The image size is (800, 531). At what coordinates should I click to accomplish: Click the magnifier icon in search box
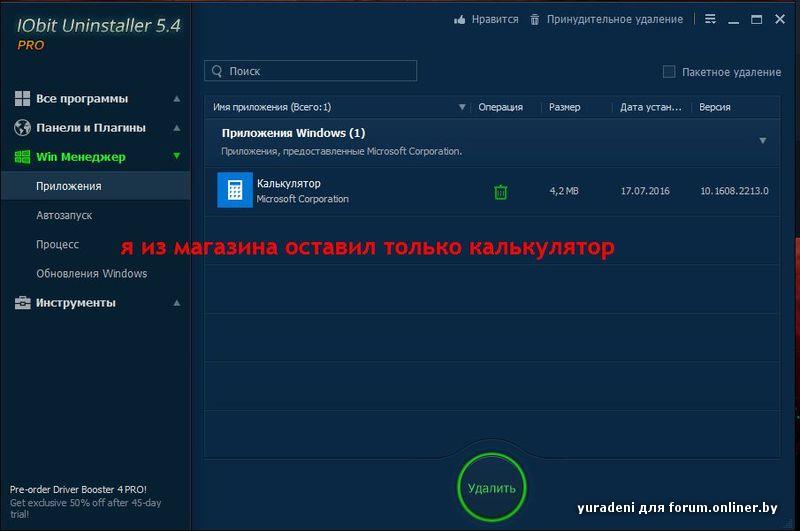[x=217, y=71]
